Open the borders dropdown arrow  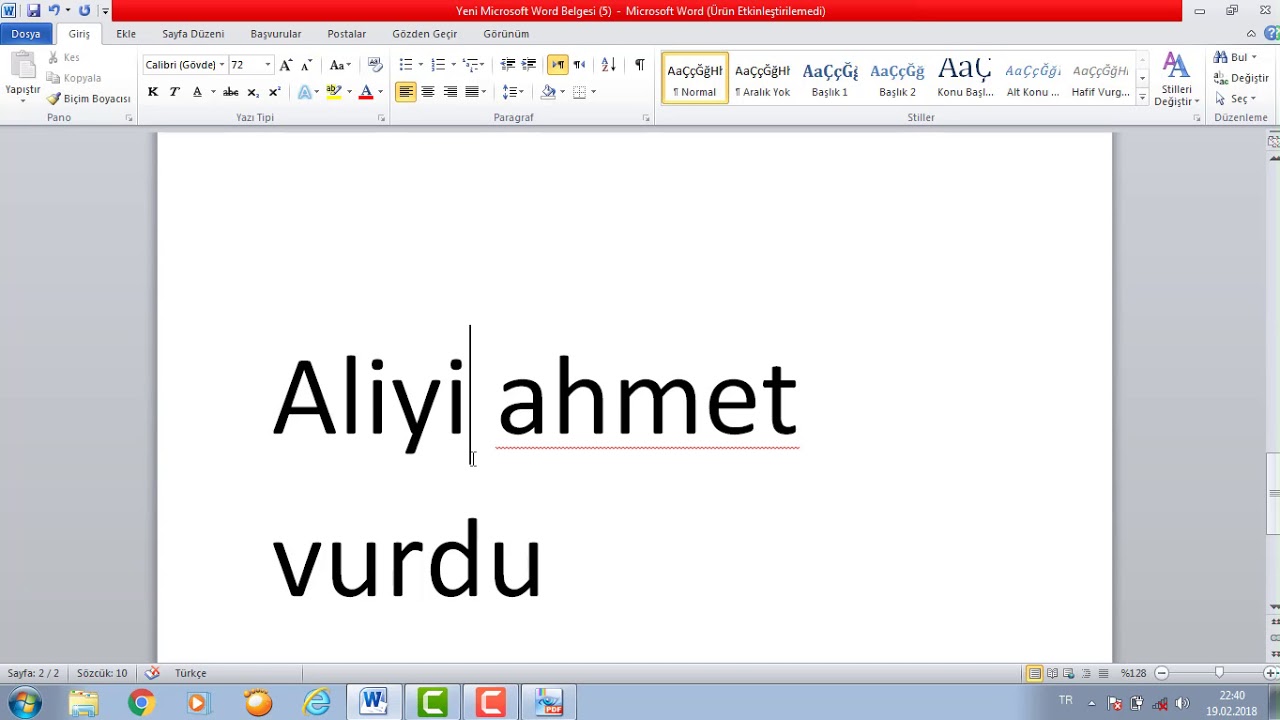coord(593,92)
